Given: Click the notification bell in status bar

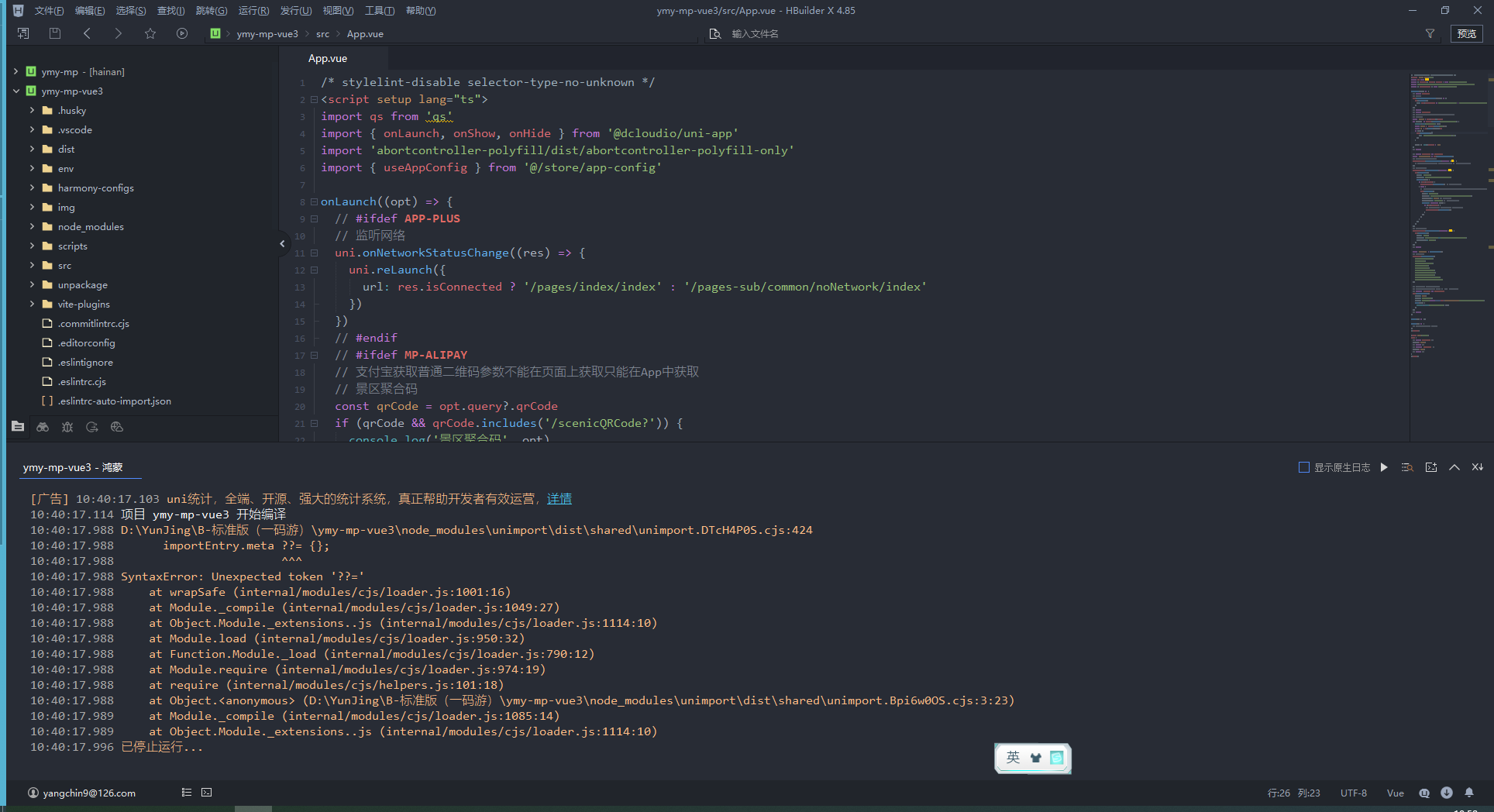Looking at the screenshot, I should pyautogui.click(x=1469, y=793).
